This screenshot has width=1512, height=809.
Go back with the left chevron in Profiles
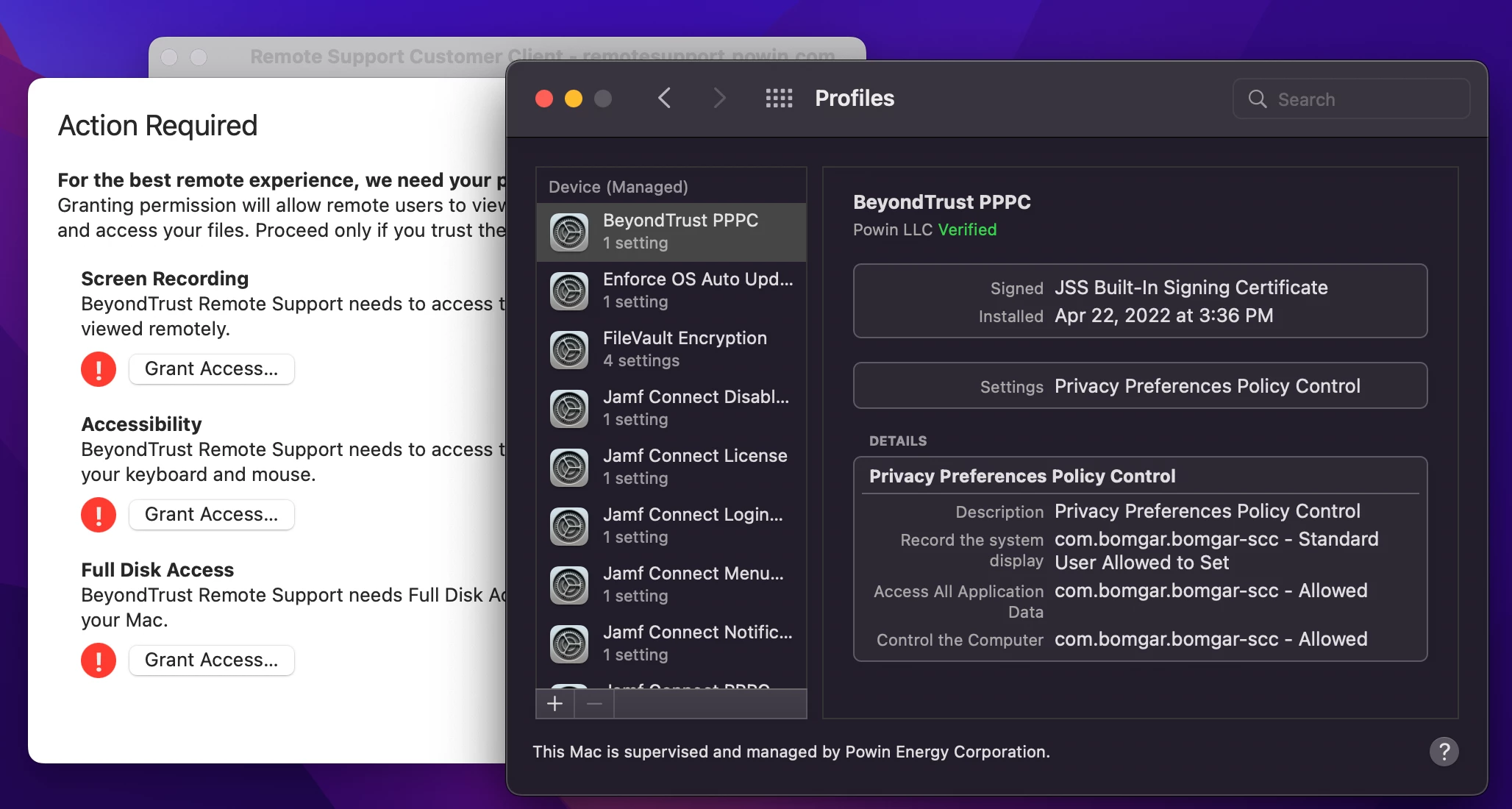click(664, 98)
